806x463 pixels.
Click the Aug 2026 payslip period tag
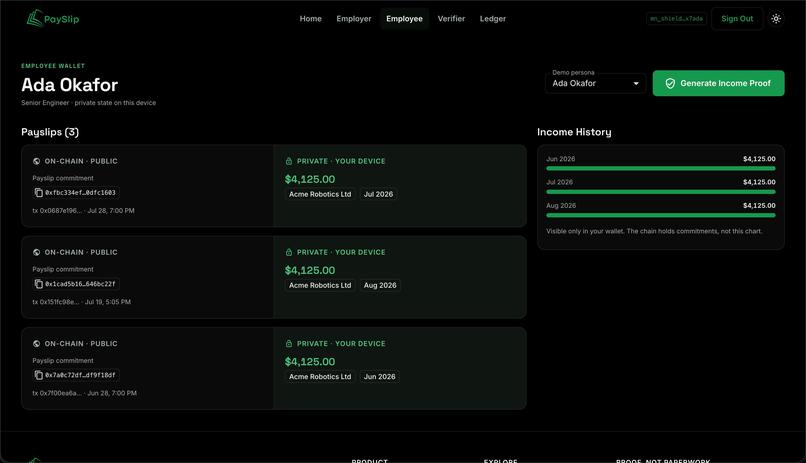click(380, 285)
